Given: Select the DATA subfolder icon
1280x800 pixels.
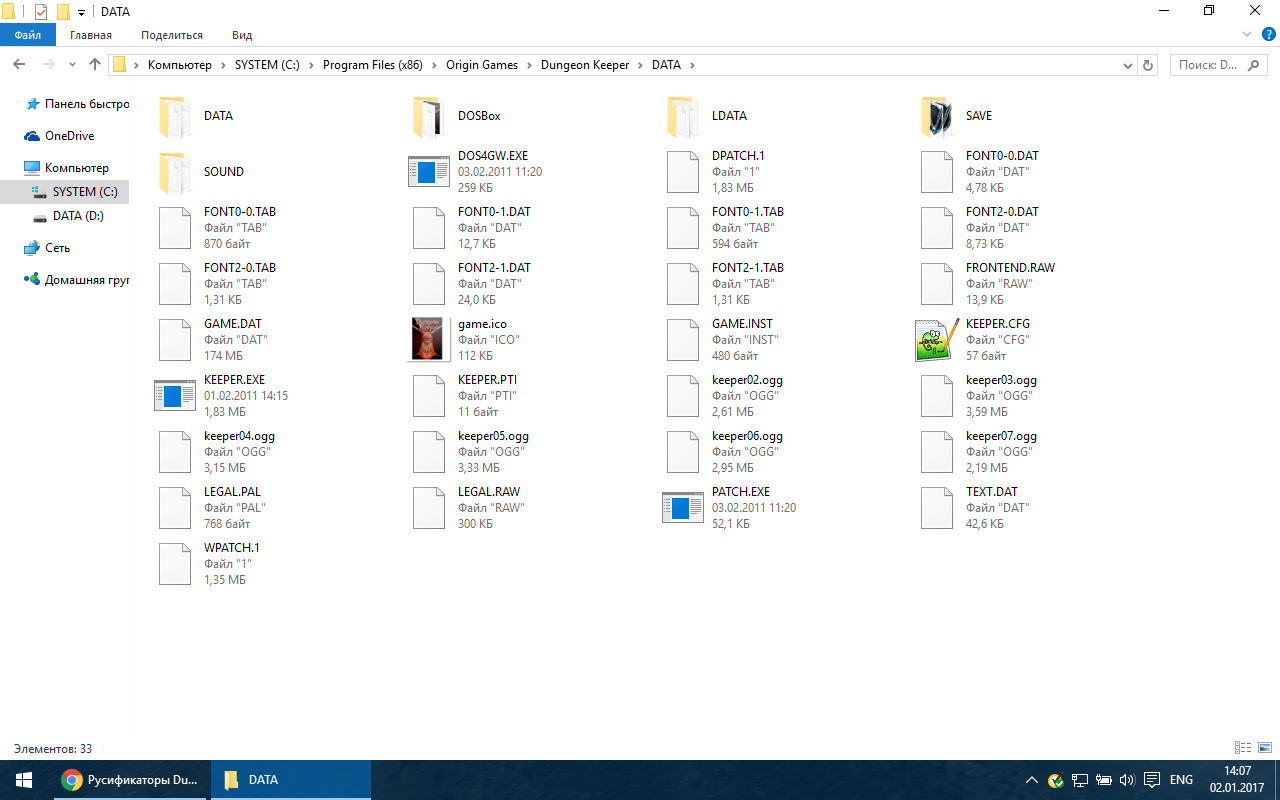Looking at the screenshot, I should [173, 117].
